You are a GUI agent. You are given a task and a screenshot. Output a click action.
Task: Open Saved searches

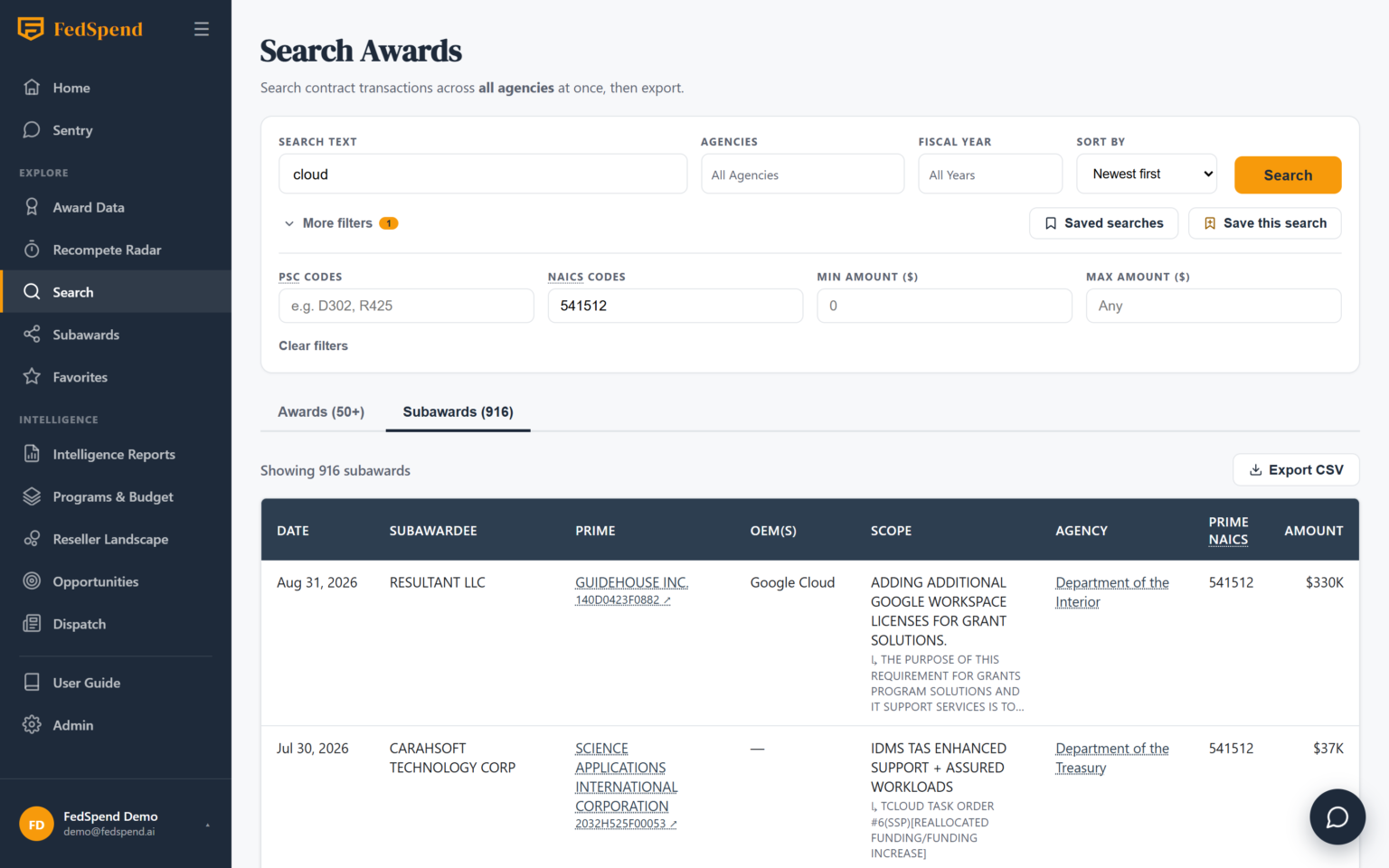click(1103, 223)
